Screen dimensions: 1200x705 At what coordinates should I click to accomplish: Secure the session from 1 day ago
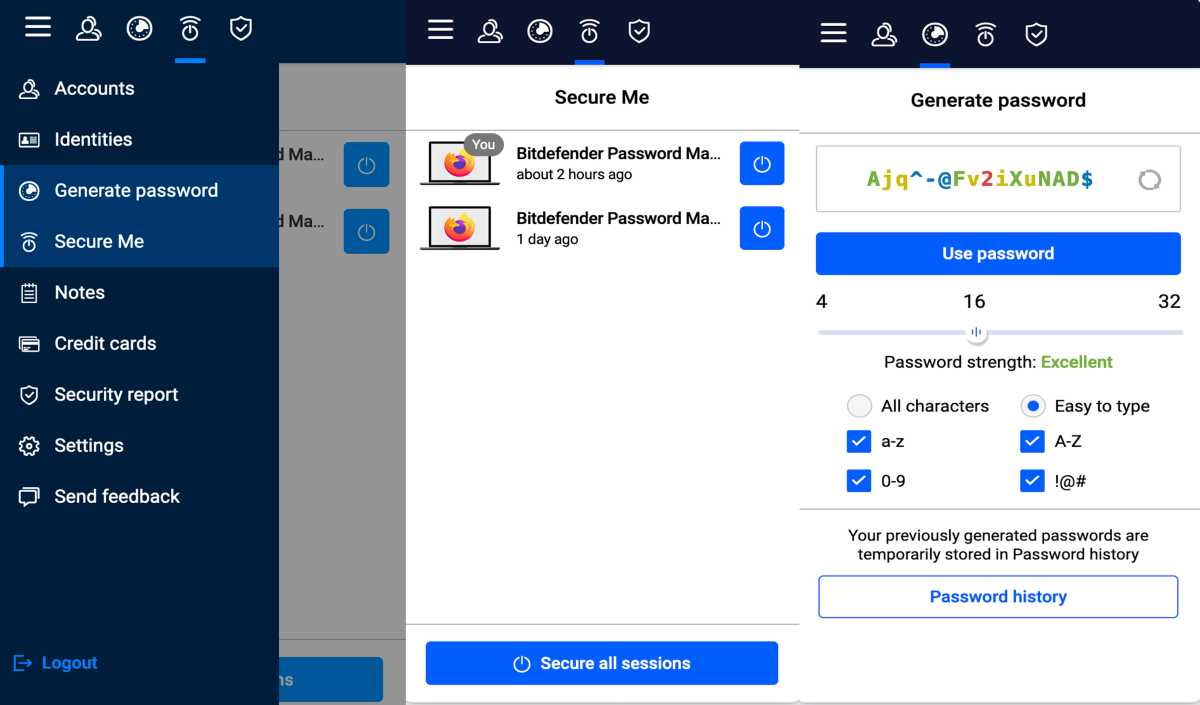[762, 228]
